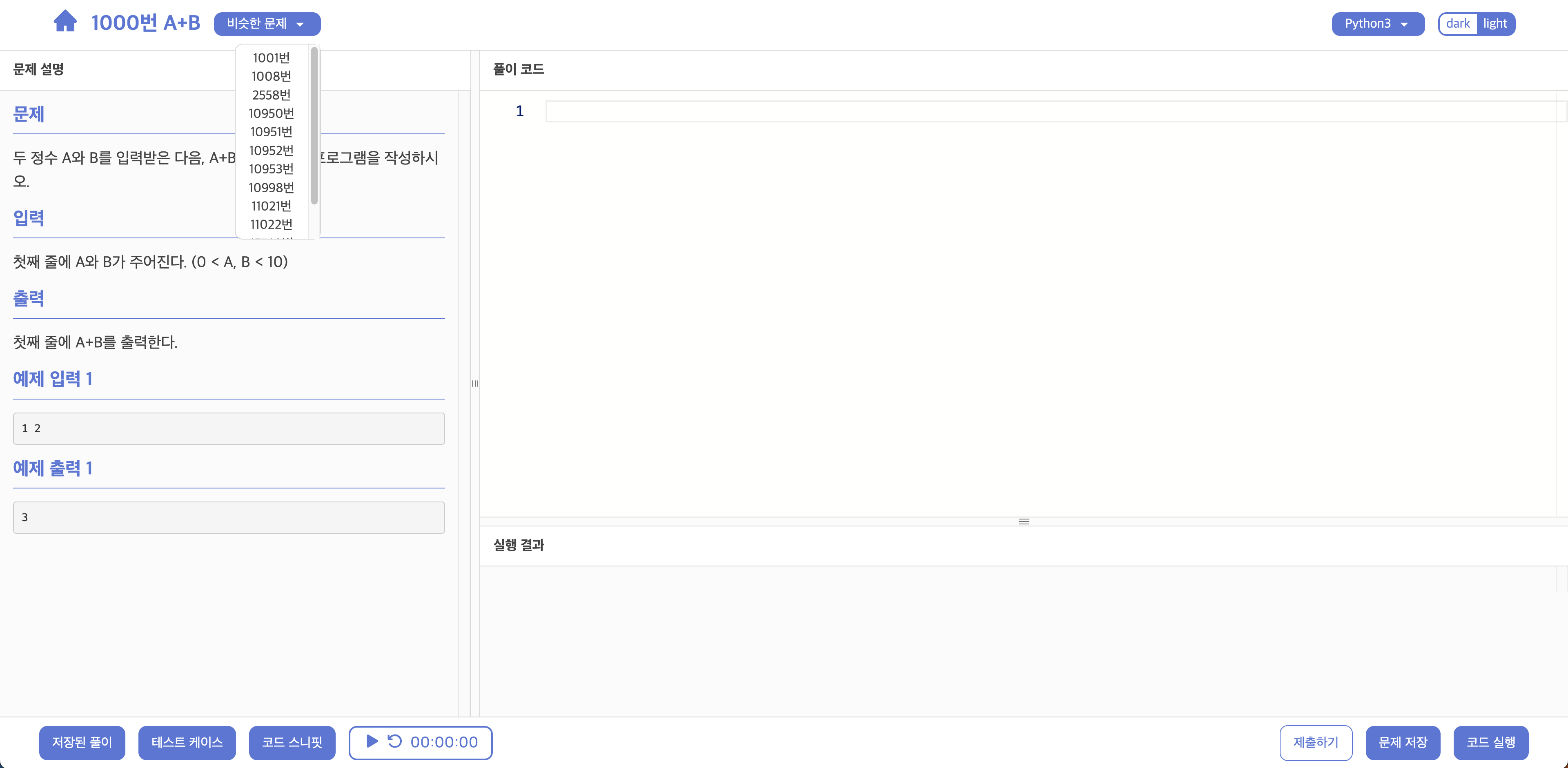Select problem 10950번 from the list
Screen dimensions: 1568x768
pos(271,113)
